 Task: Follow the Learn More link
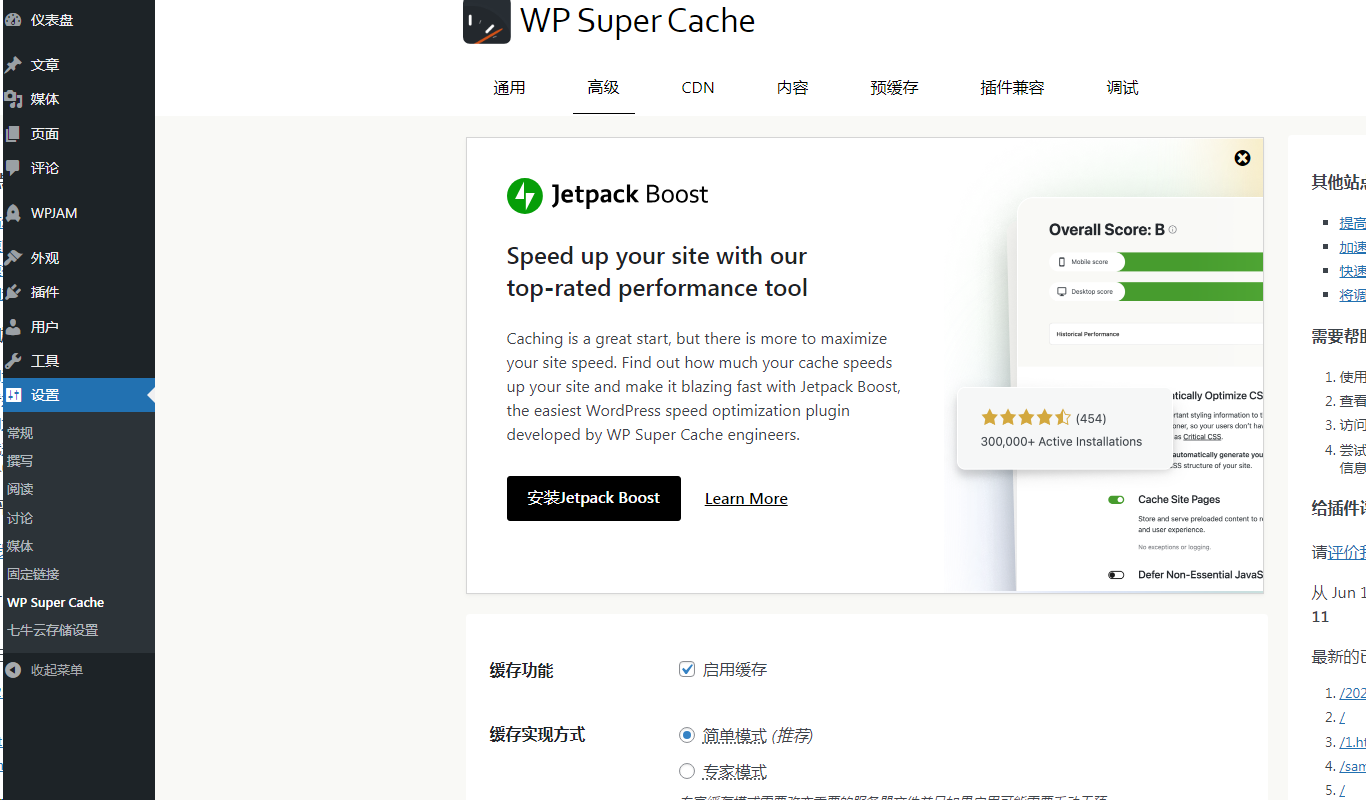click(x=746, y=499)
